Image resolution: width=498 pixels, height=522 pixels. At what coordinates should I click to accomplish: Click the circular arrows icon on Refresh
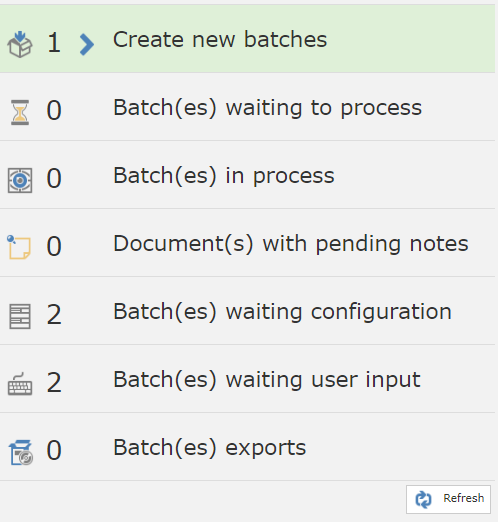423,499
